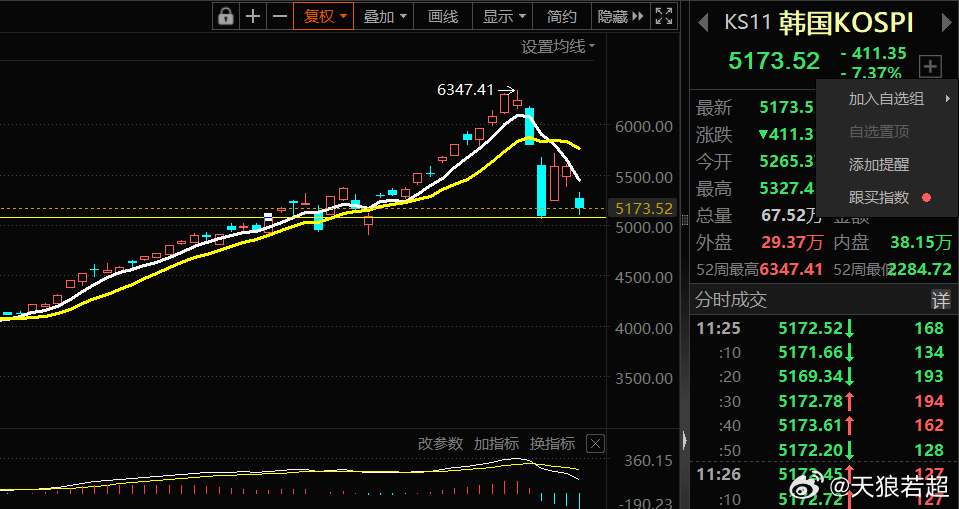Click the 193 trade volume value
The image size is (959, 509).
click(929, 376)
